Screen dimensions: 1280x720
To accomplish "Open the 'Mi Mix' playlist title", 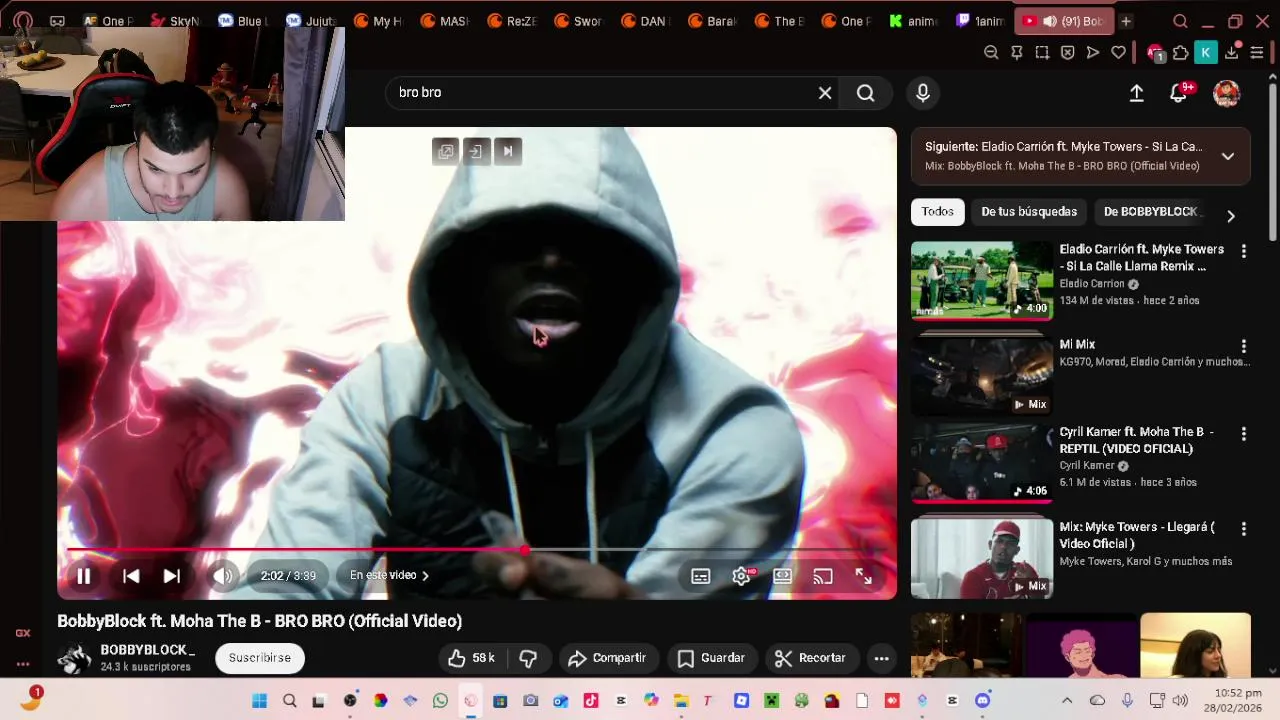I will click(x=1077, y=345).
